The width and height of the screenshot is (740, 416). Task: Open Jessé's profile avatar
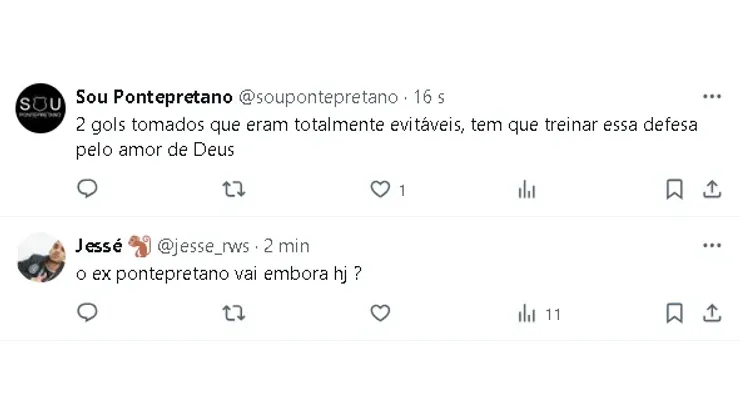pyautogui.click(x=41, y=257)
